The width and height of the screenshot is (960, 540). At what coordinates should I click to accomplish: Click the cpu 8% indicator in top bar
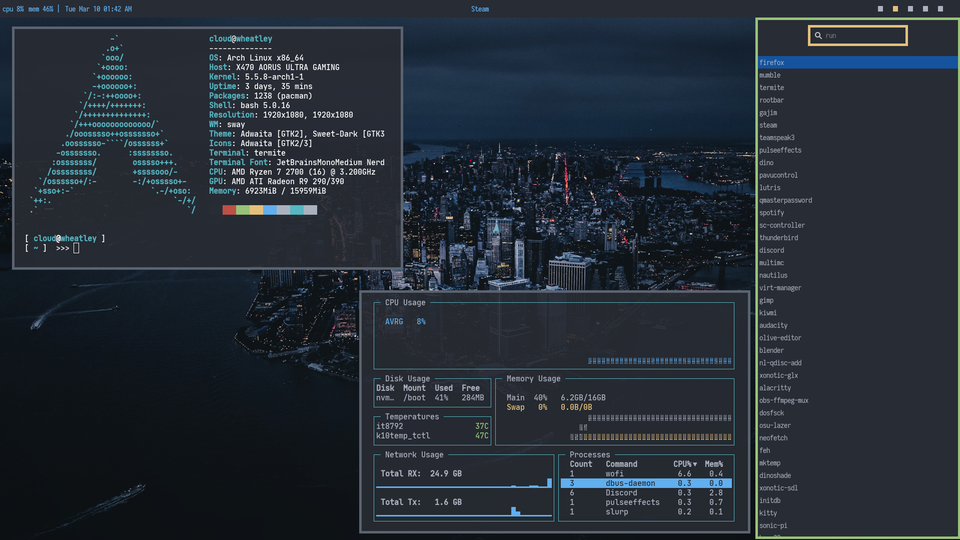pos(13,9)
